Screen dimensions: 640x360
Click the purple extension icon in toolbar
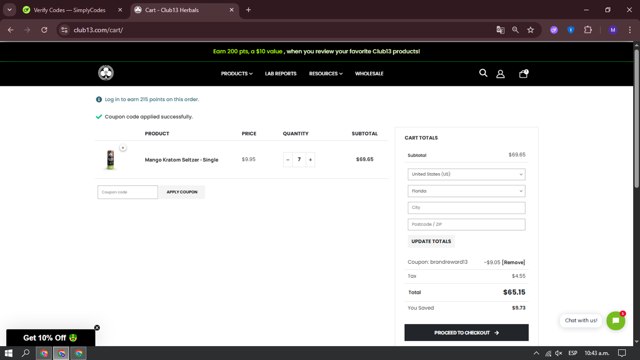point(554,30)
